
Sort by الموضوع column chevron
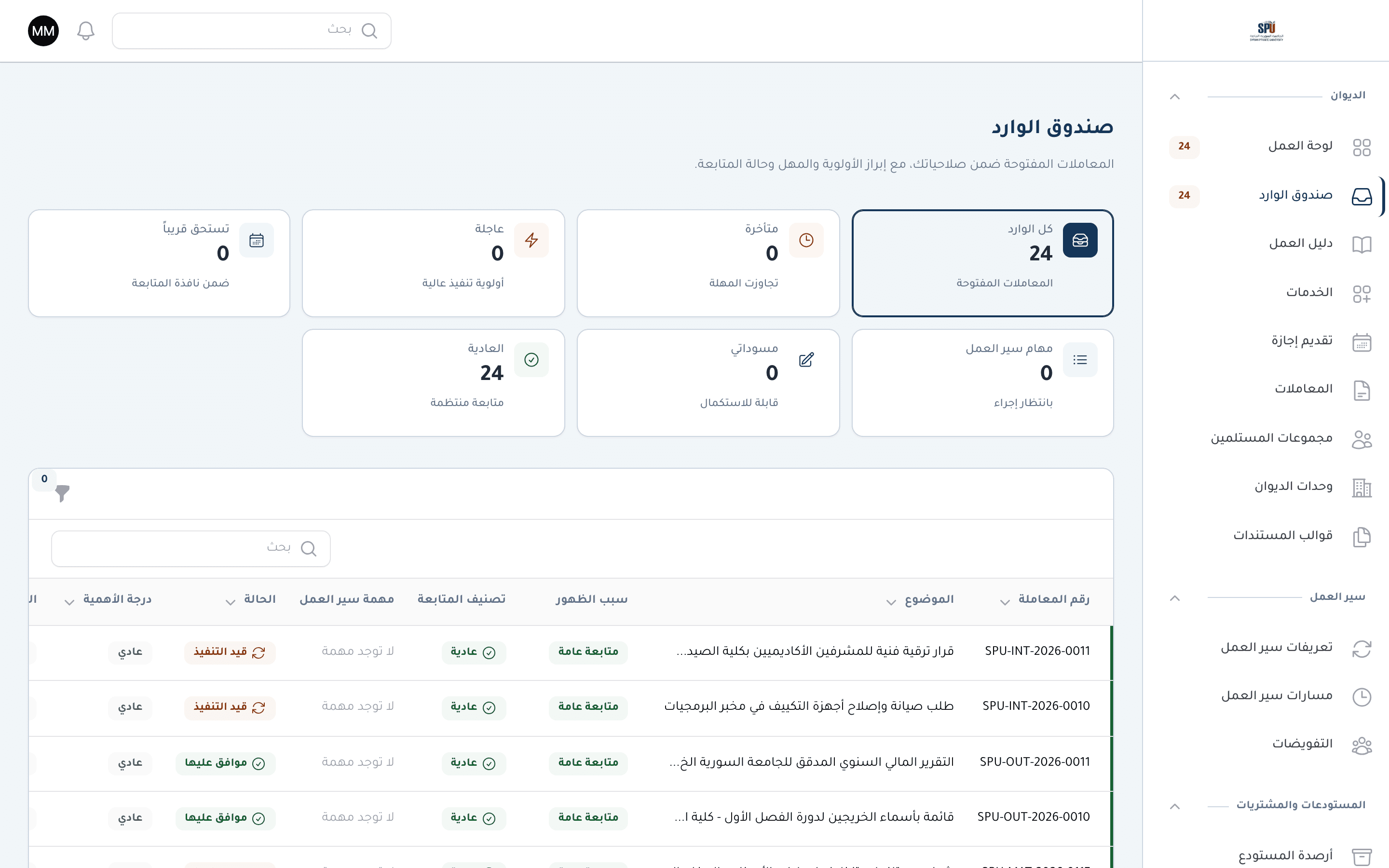(x=890, y=602)
